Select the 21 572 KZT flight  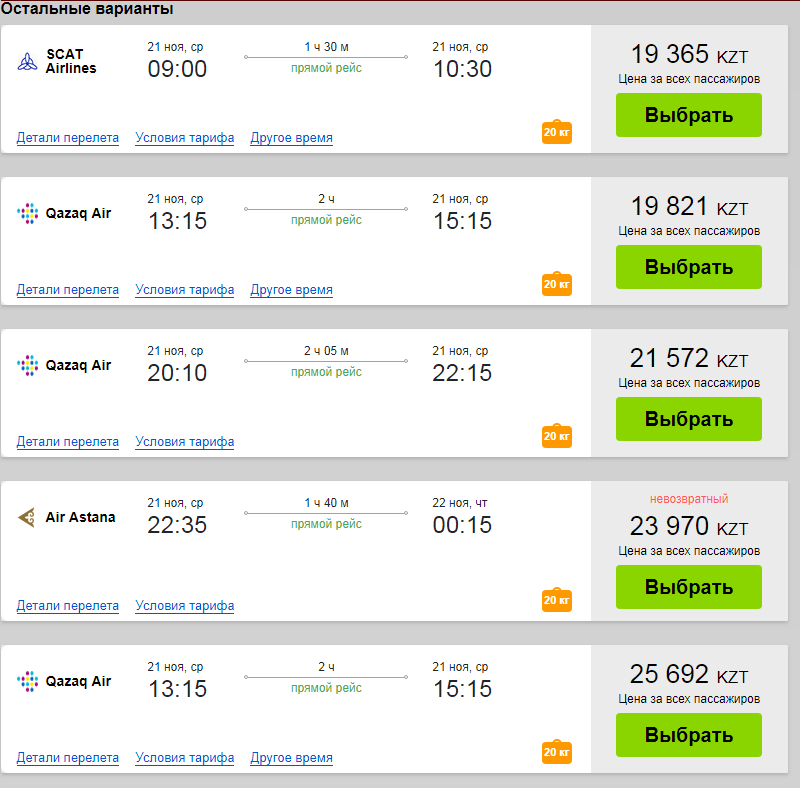pos(689,419)
